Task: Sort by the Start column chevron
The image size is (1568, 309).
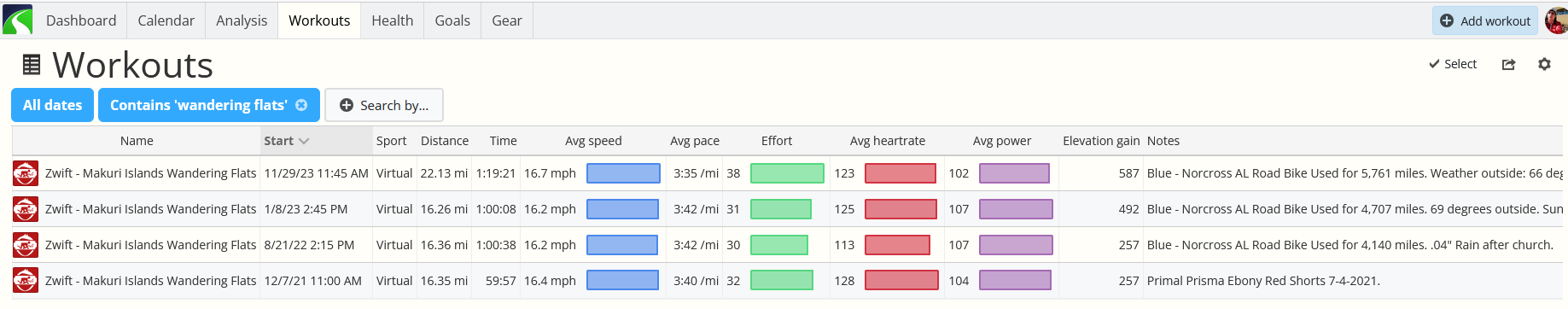Action: 304,141
